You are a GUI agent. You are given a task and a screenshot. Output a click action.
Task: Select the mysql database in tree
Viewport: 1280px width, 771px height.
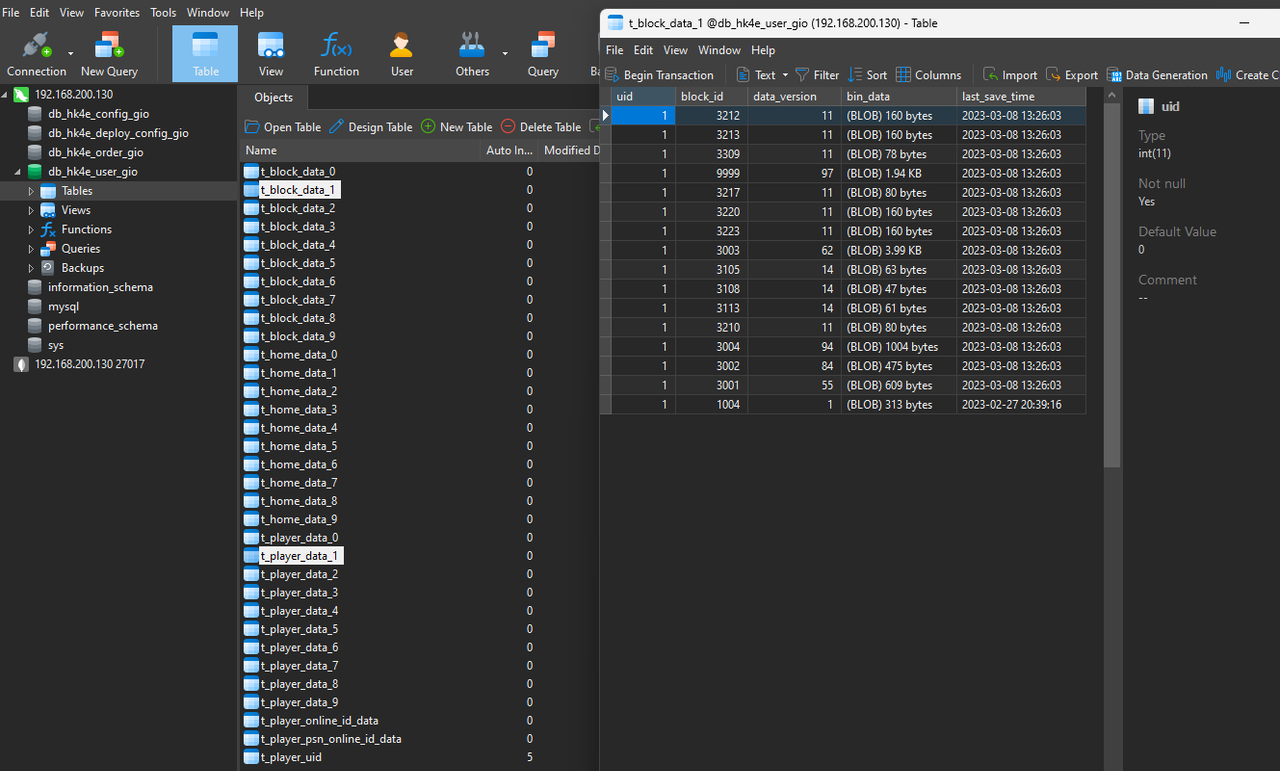pos(63,306)
